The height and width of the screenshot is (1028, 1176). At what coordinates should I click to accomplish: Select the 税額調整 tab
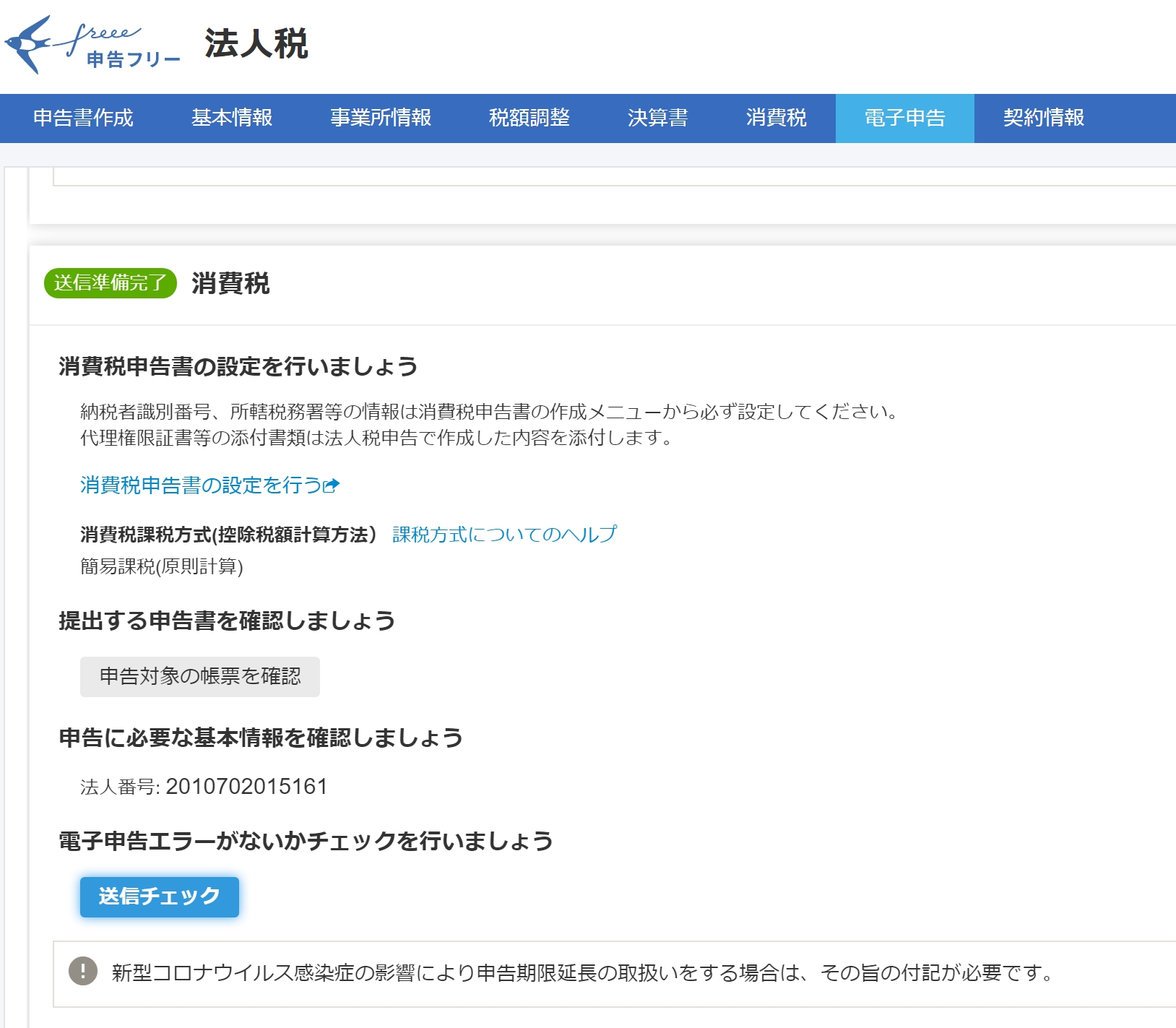[x=529, y=118]
